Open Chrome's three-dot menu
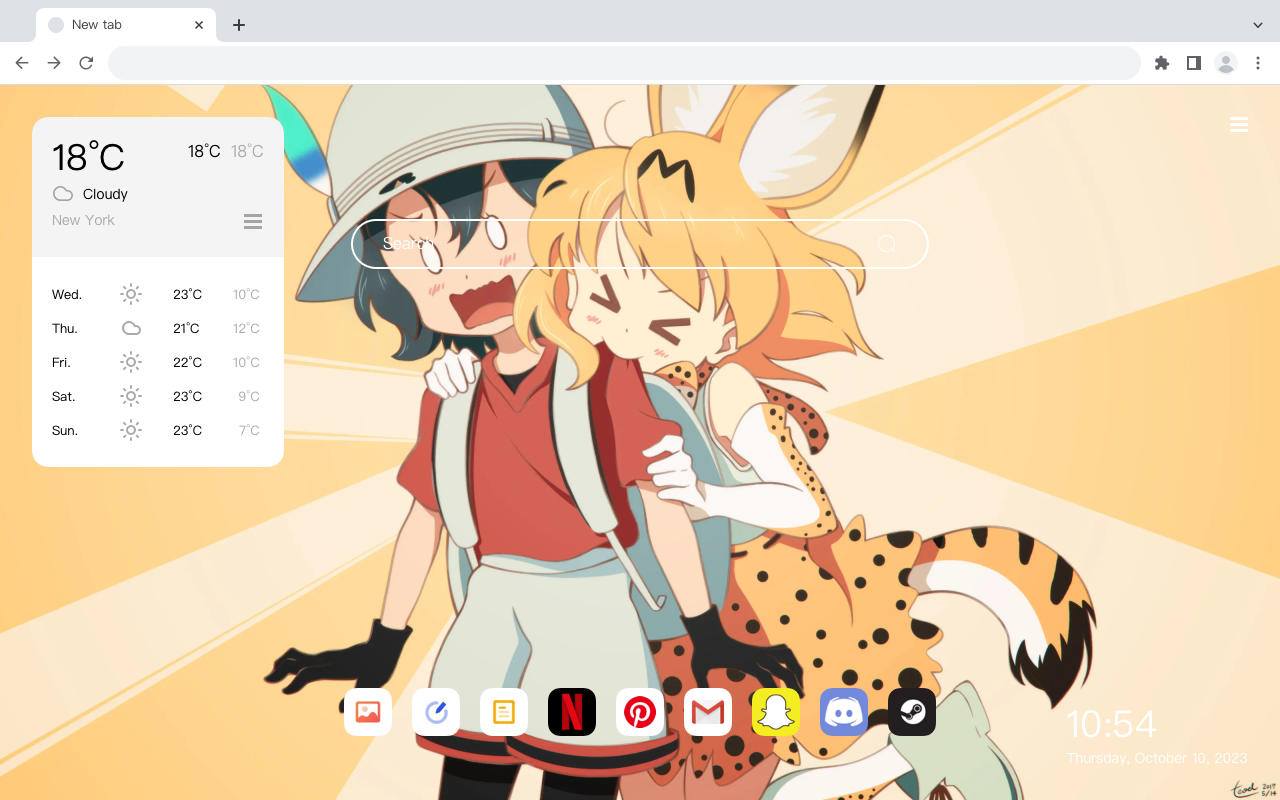Screen dimensions: 1280x800 (1258, 63)
